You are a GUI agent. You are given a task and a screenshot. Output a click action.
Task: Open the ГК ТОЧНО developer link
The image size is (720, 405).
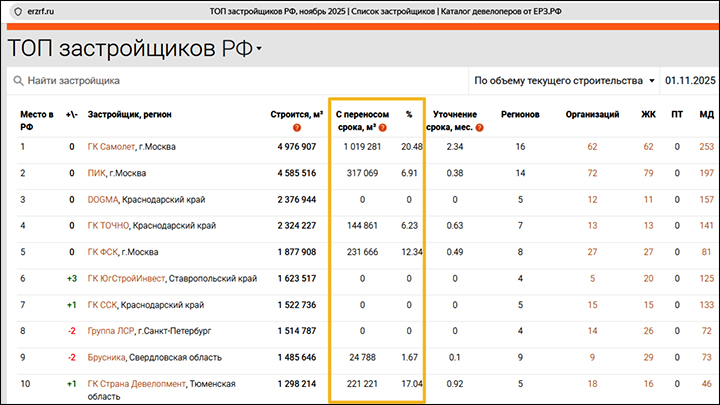pyautogui.click(x=109, y=225)
